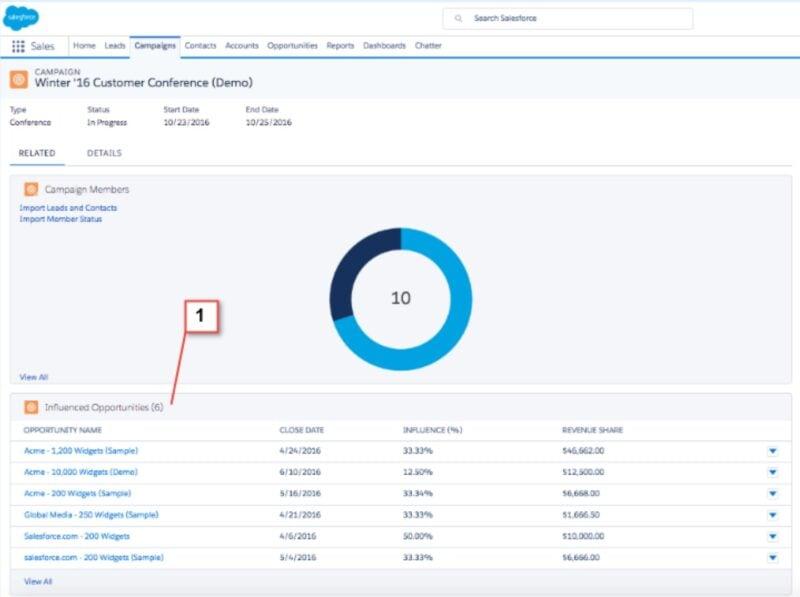Click close date 6/10/2016 cell
Image resolution: width=800 pixels, height=597 pixels.
click(x=300, y=472)
